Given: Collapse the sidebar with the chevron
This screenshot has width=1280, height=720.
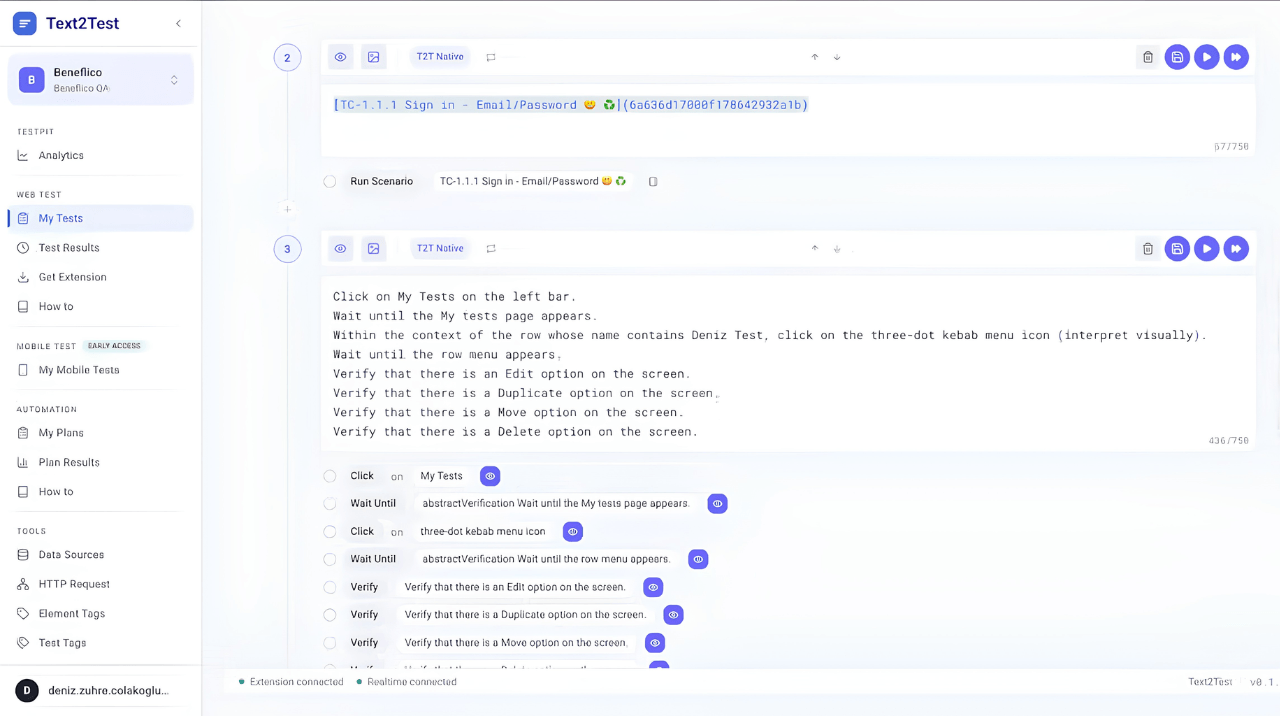Looking at the screenshot, I should [178, 23].
